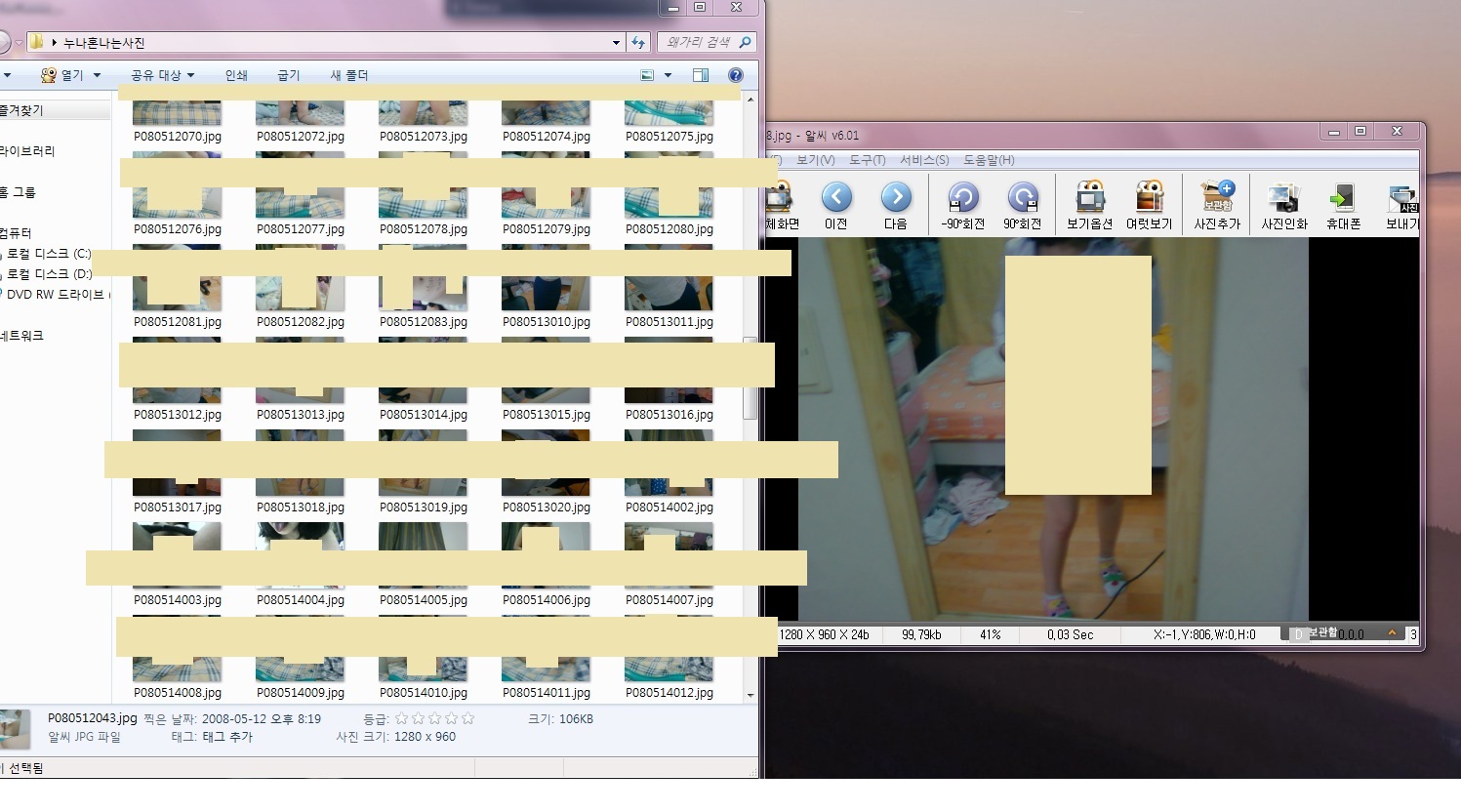Click the 굽기 burn button
This screenshot has height=812, width=1461.
point(288,75)
